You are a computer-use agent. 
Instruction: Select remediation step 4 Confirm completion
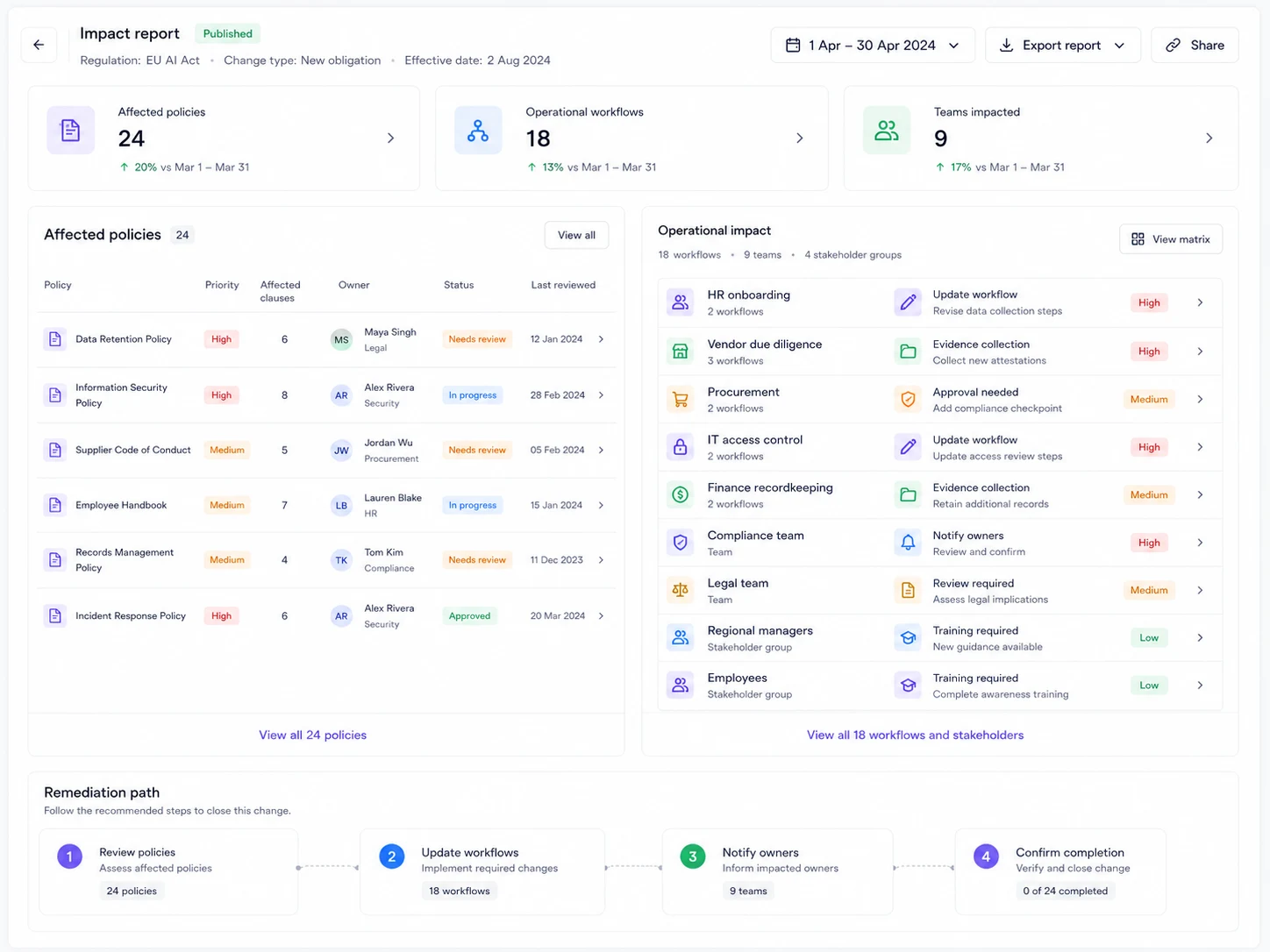click(1060, 872)
